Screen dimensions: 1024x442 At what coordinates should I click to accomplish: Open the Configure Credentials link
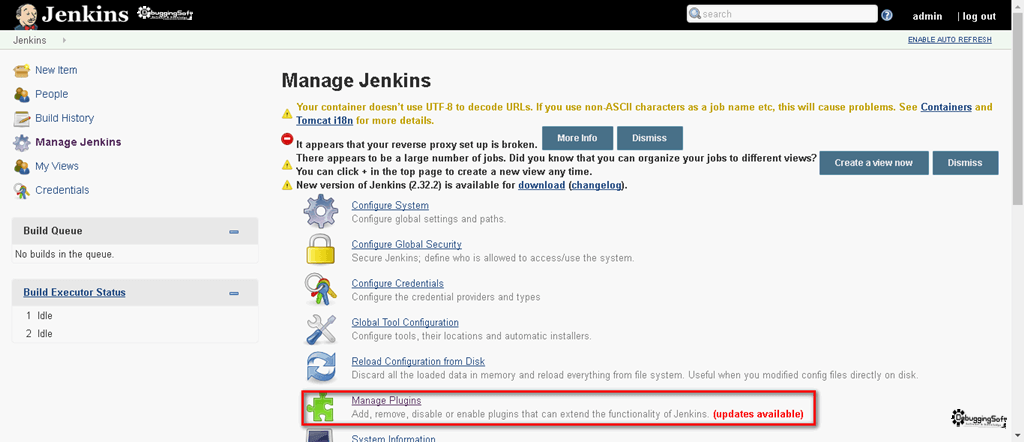[x=398, y=283]
